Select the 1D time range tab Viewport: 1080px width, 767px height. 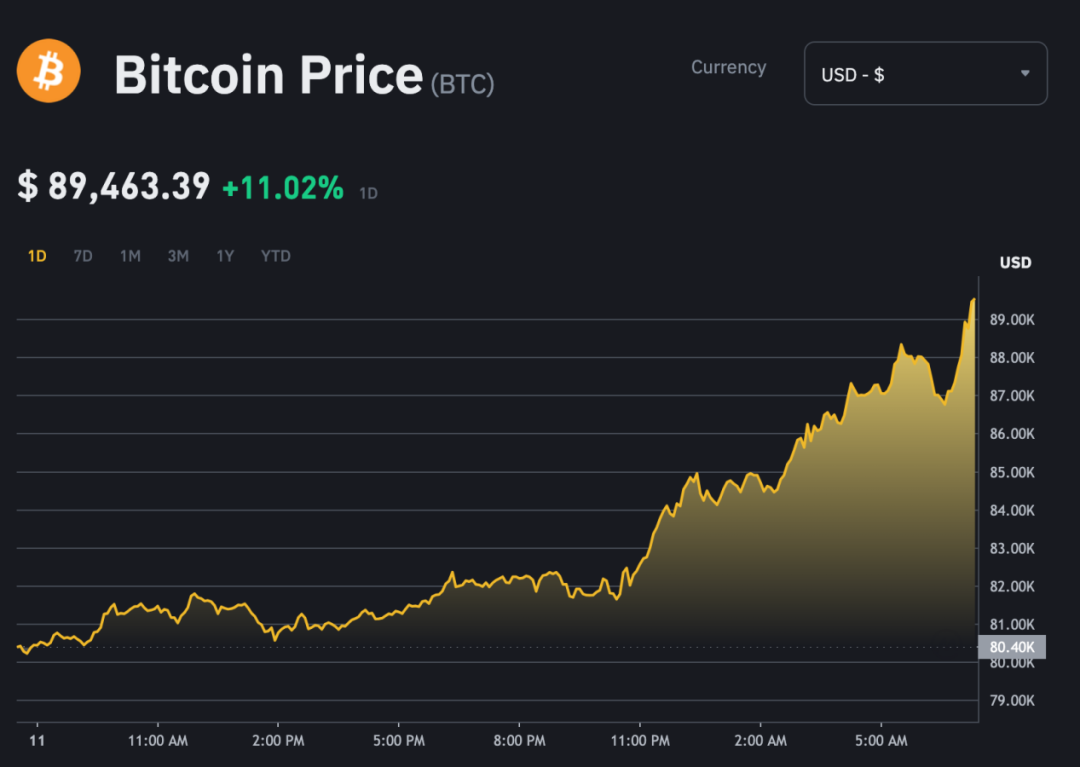37,256
